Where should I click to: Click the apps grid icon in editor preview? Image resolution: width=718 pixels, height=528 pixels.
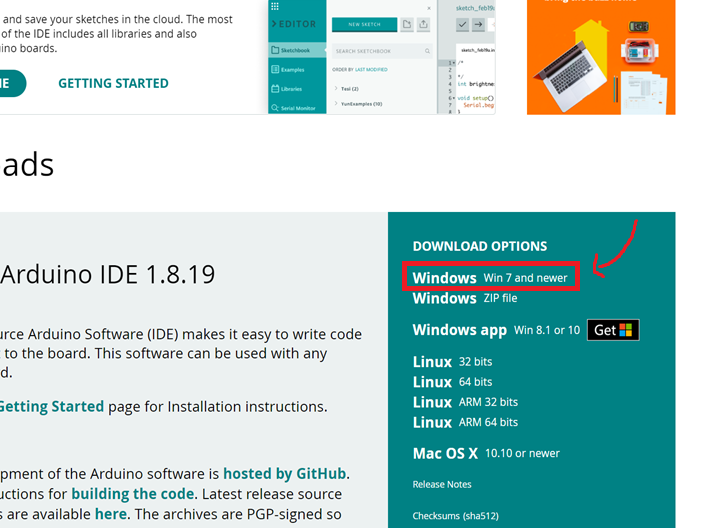point(275,6)
